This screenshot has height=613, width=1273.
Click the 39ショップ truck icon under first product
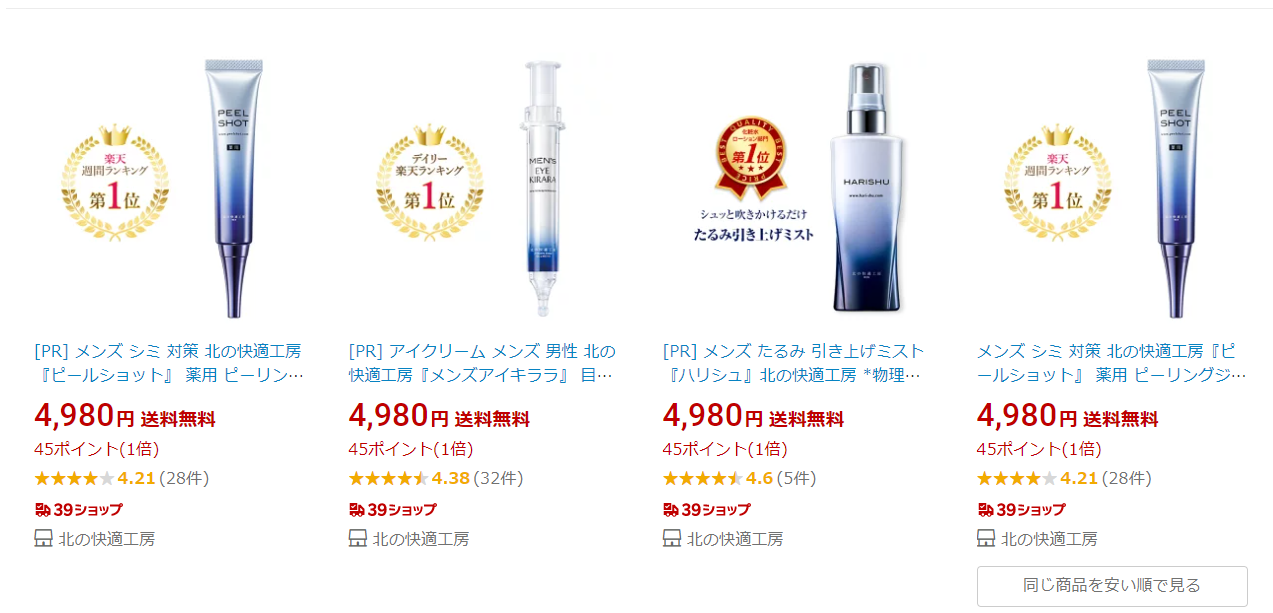coord(43,509)
